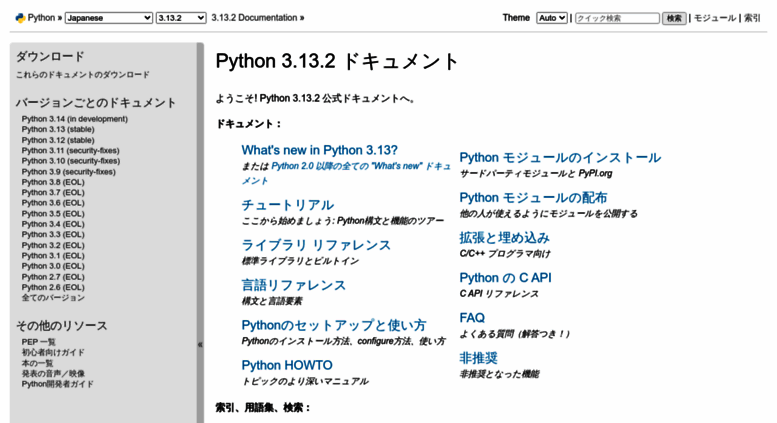777x423 pixels.
Task: Select Python 3.12 (stable) docs
Action: coord(58,140)
